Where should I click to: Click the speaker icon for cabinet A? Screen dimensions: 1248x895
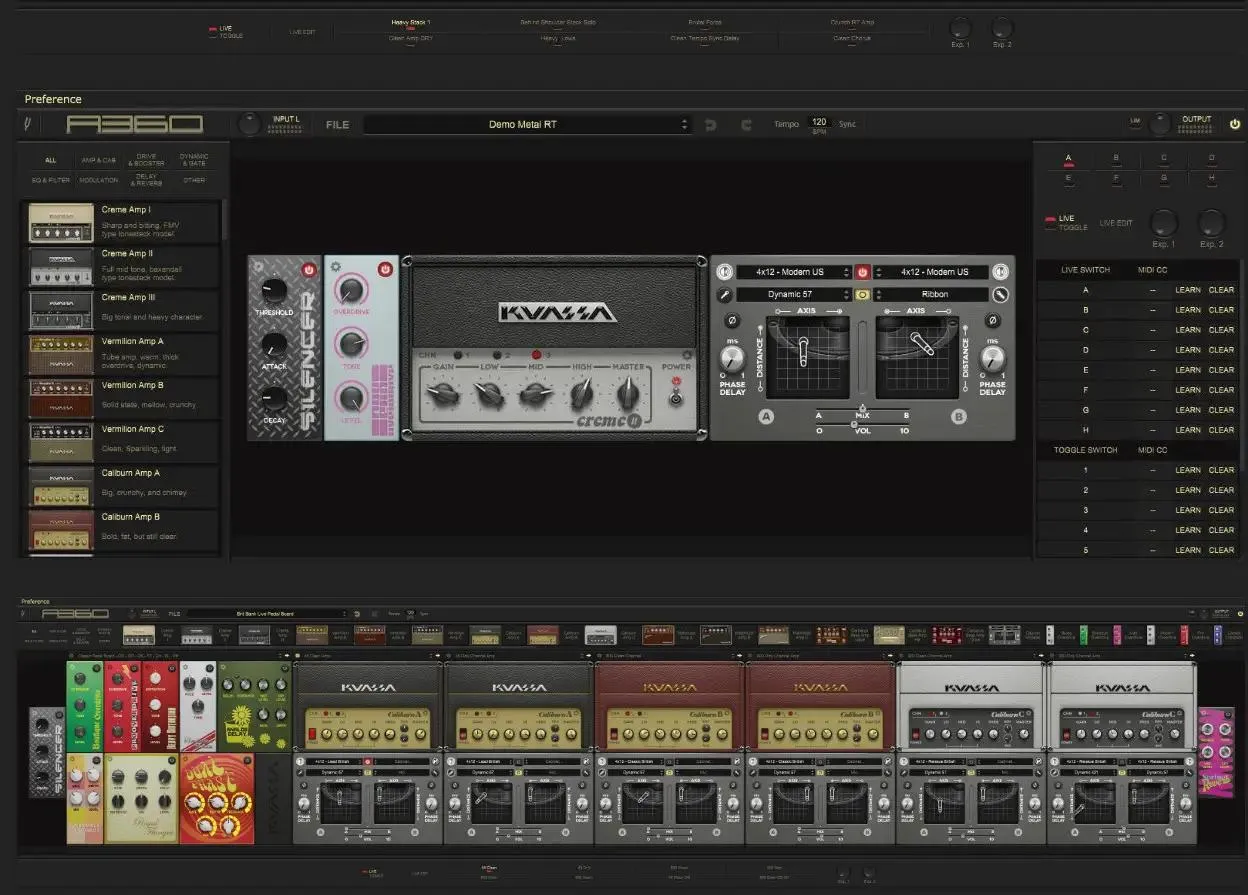(725, 272)
